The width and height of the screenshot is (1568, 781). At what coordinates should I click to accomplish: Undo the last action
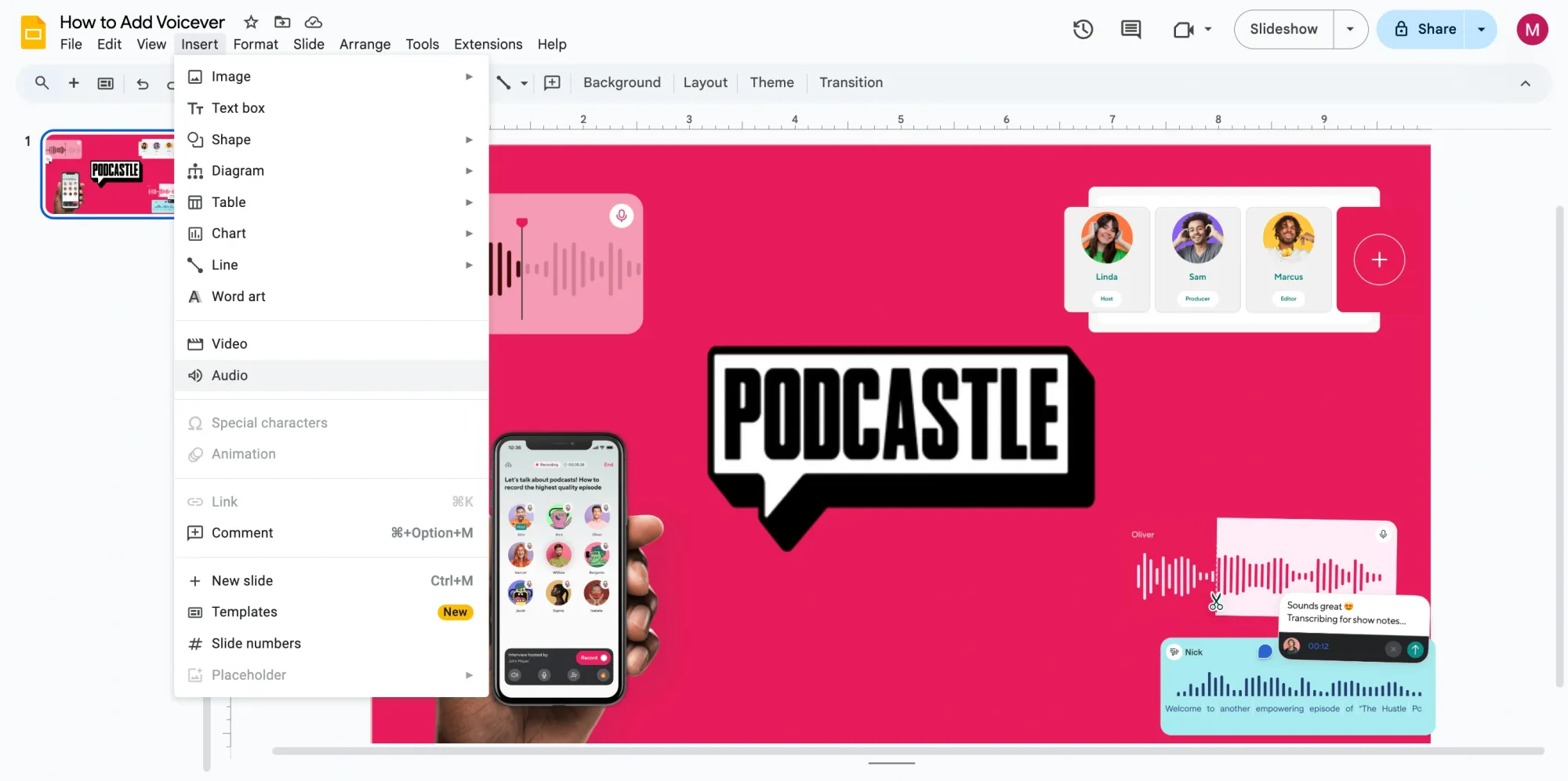pyautogui.click(x=142, y=83)
